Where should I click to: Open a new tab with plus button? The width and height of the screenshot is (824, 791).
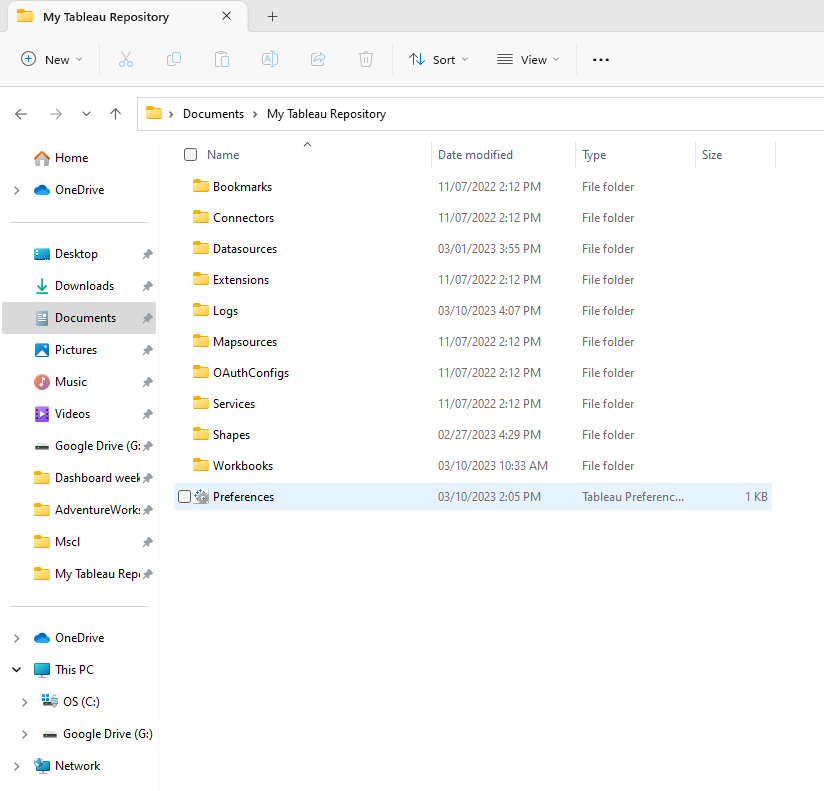[273, 17]
